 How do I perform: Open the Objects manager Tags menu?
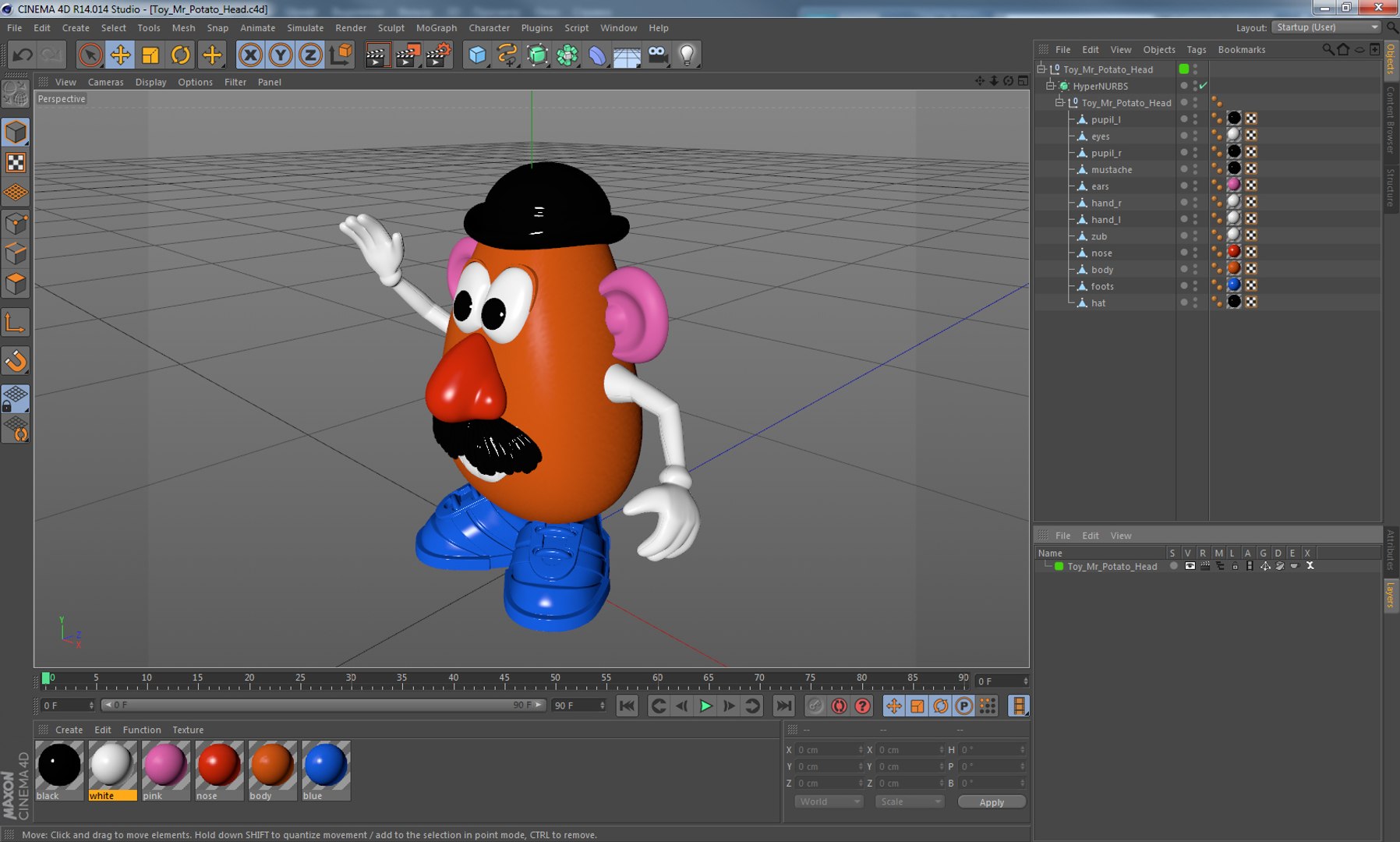pyautogui.click(x=1197, y=49)
